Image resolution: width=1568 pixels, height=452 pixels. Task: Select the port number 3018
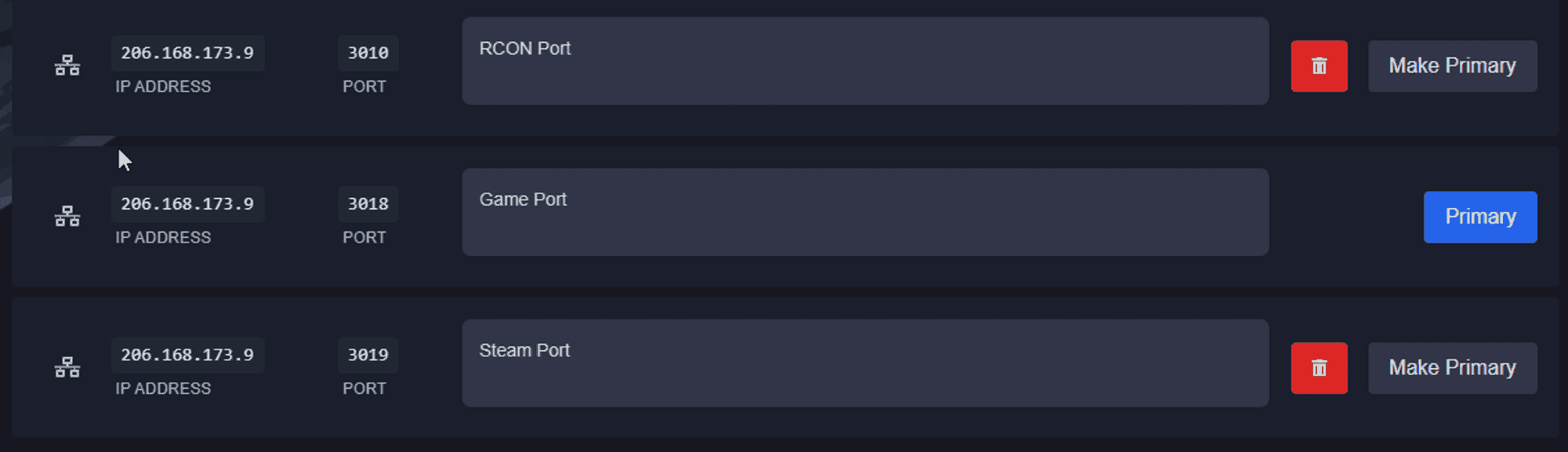pos(368,204)
